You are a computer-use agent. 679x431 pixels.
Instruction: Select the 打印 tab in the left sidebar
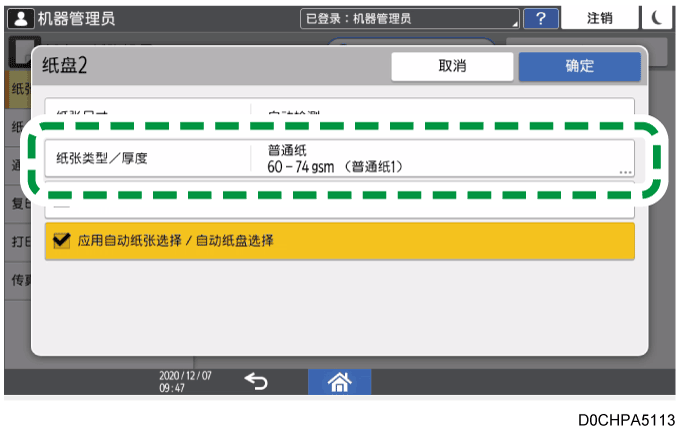pyautogui.click(x=17, y=243)
